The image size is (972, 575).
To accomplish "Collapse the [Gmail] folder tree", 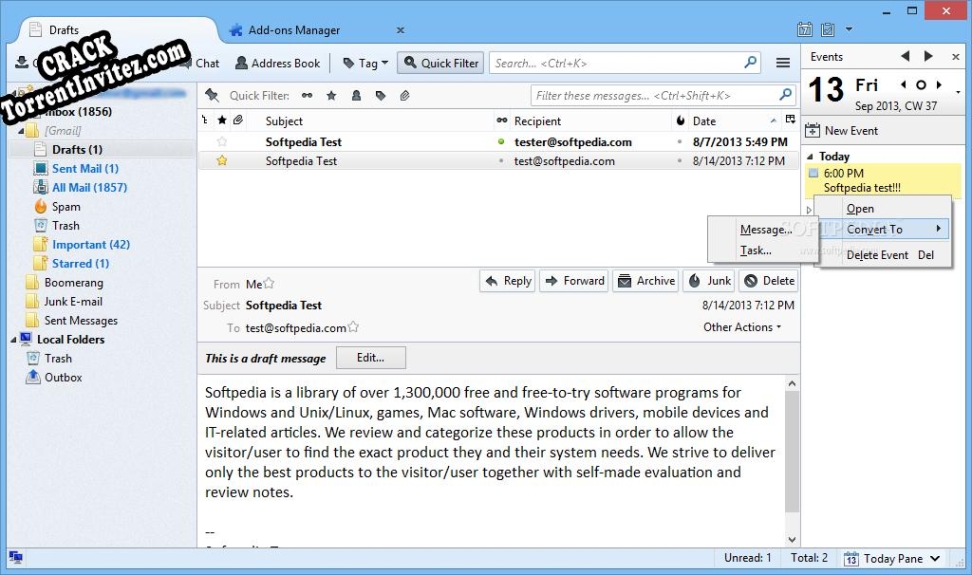I will (x=20, y=131).
